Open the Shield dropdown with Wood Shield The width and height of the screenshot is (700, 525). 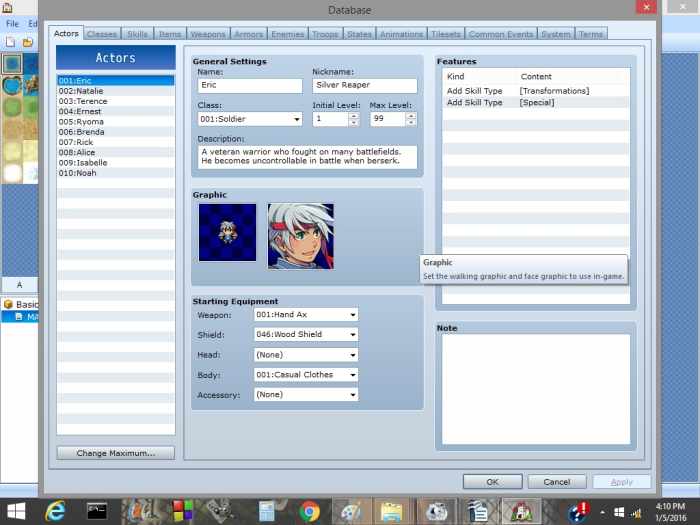click(x=305, y=334)
